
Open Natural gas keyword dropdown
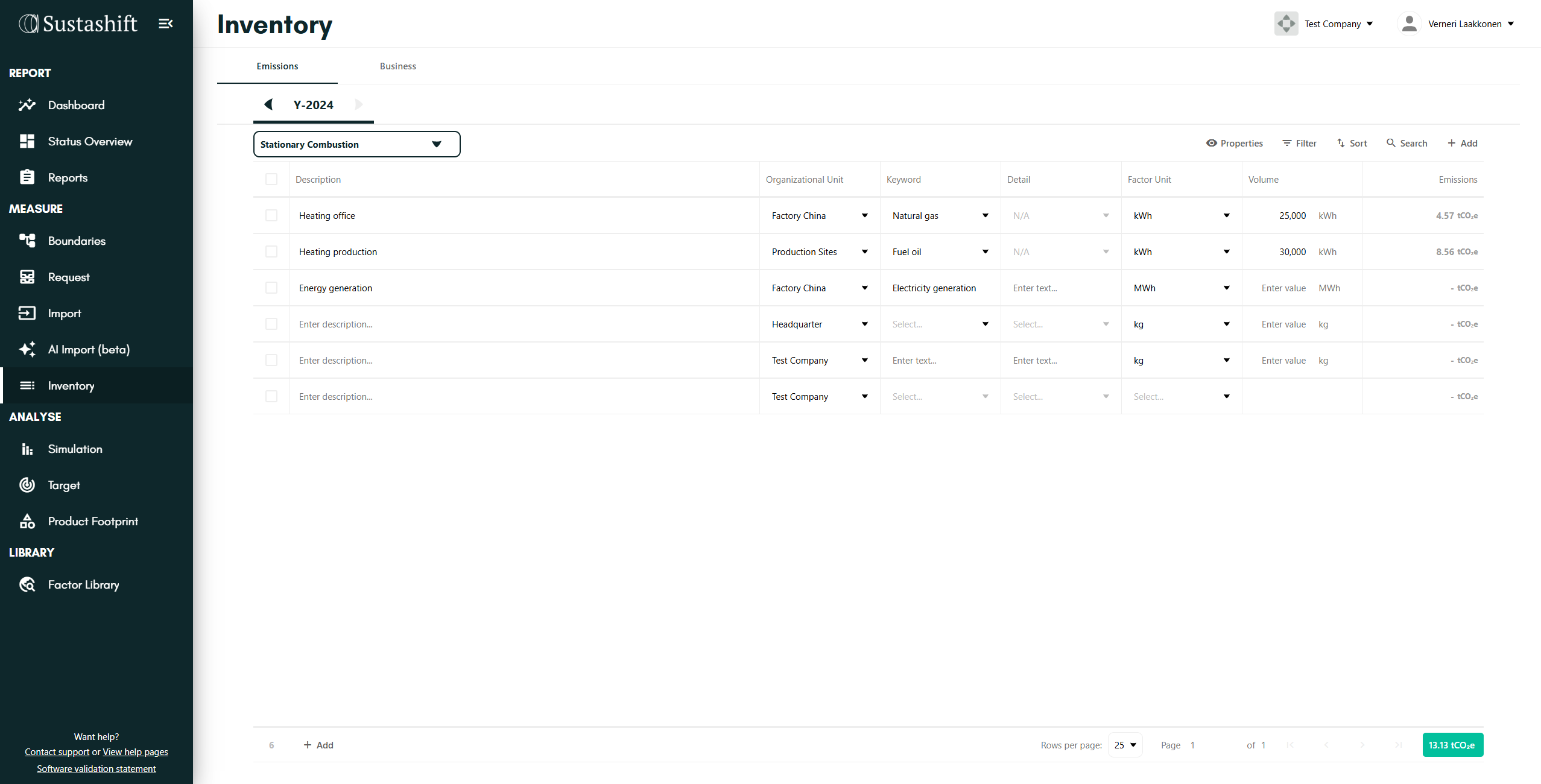(985, 215)
